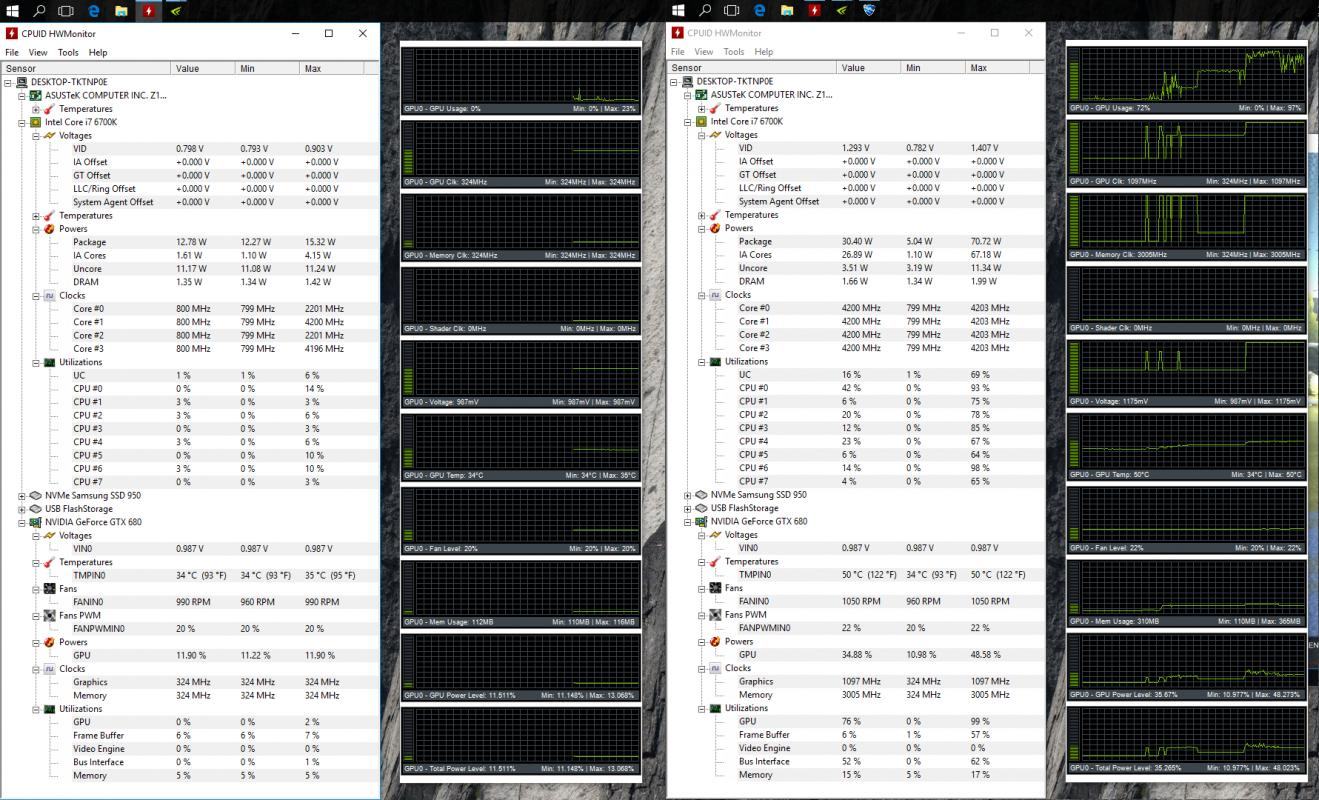Click the GPU Usage 72% graph
Screen dimensions: 1319x800
click(x=1186, y=78)
